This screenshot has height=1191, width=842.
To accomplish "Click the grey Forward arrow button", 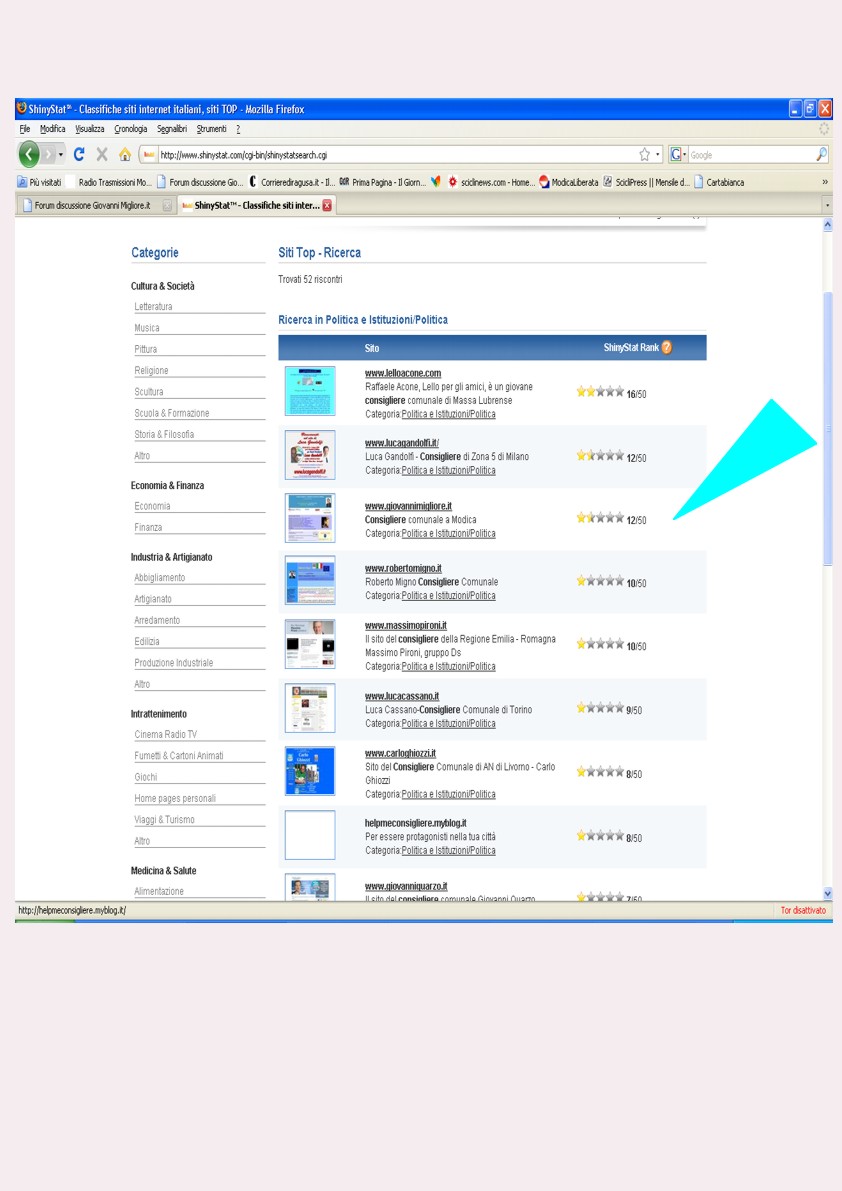I will click(48, 154).
